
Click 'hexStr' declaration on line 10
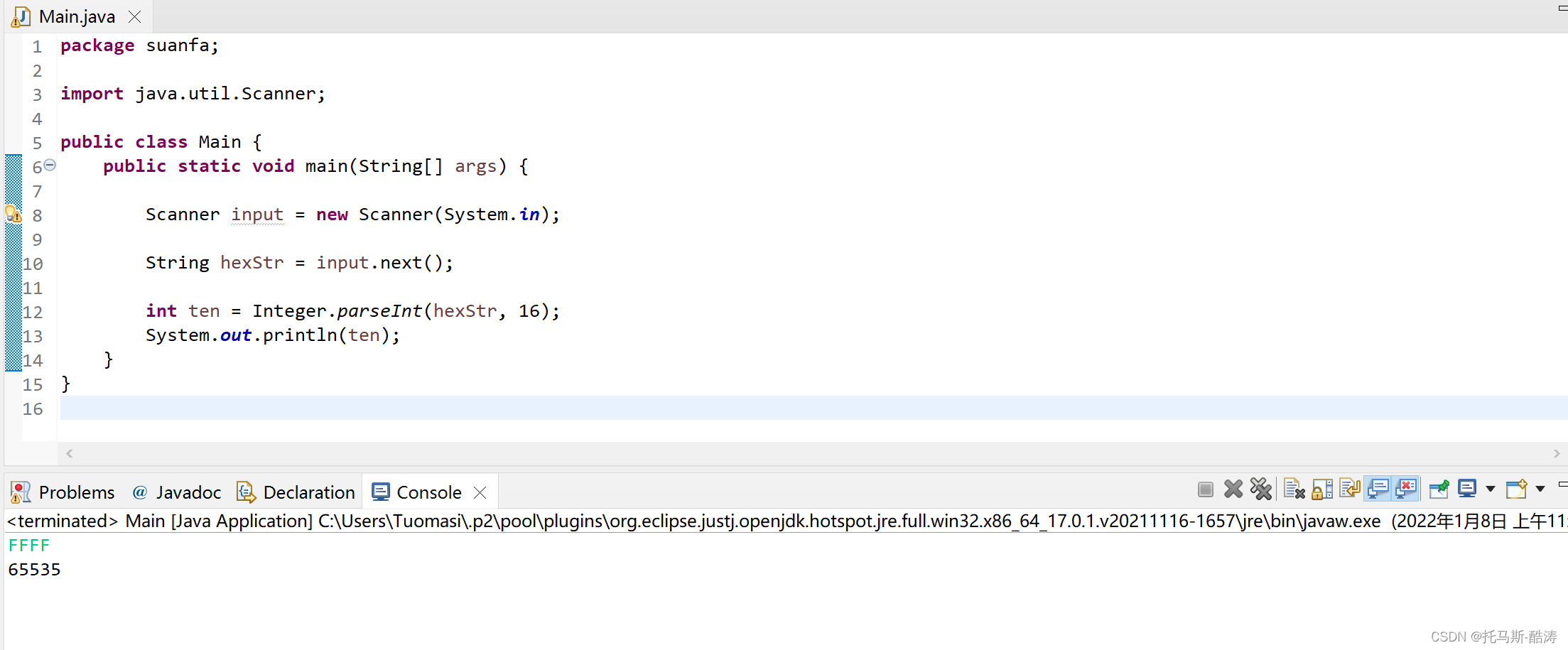[252, 263]
